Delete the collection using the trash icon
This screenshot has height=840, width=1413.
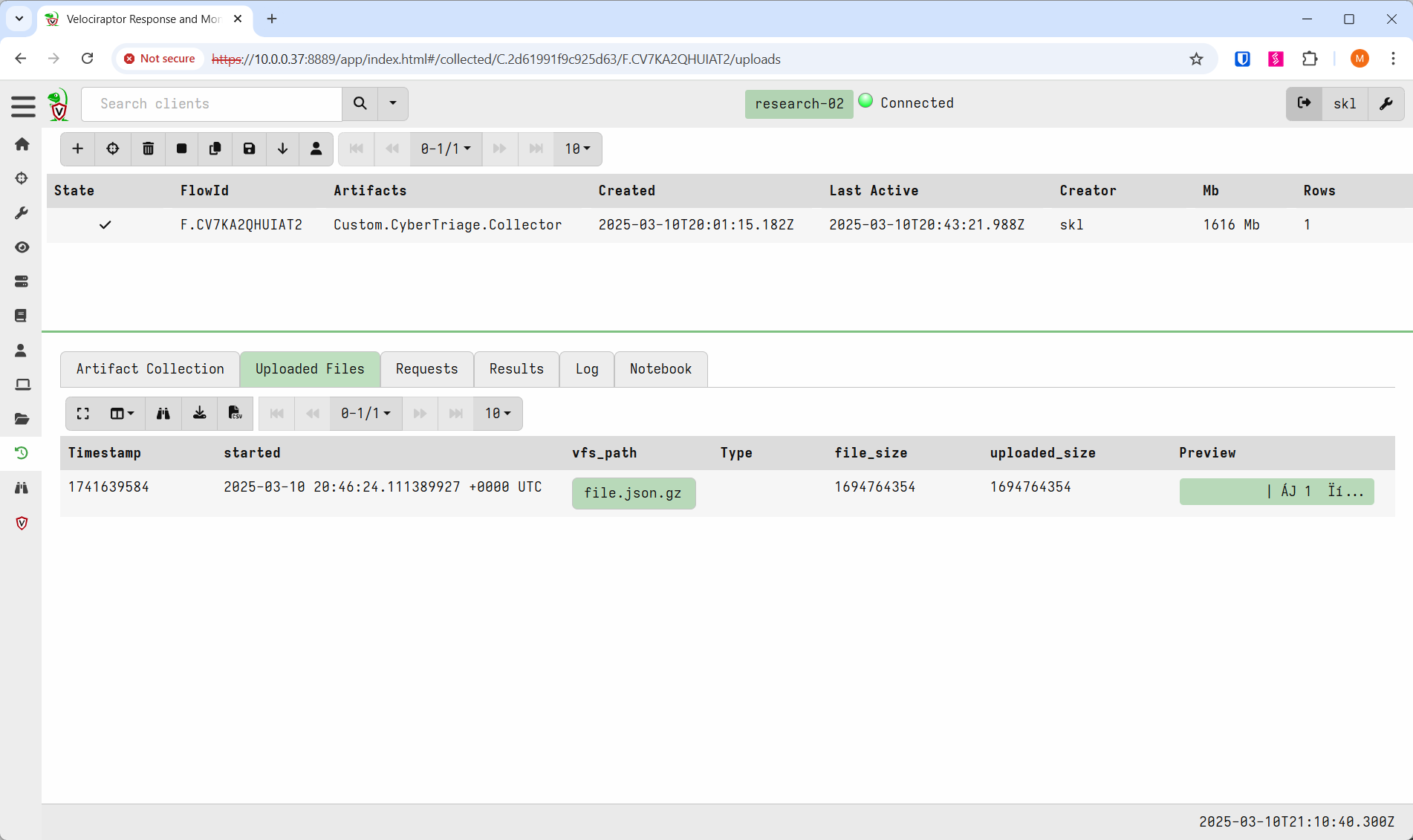148,149
